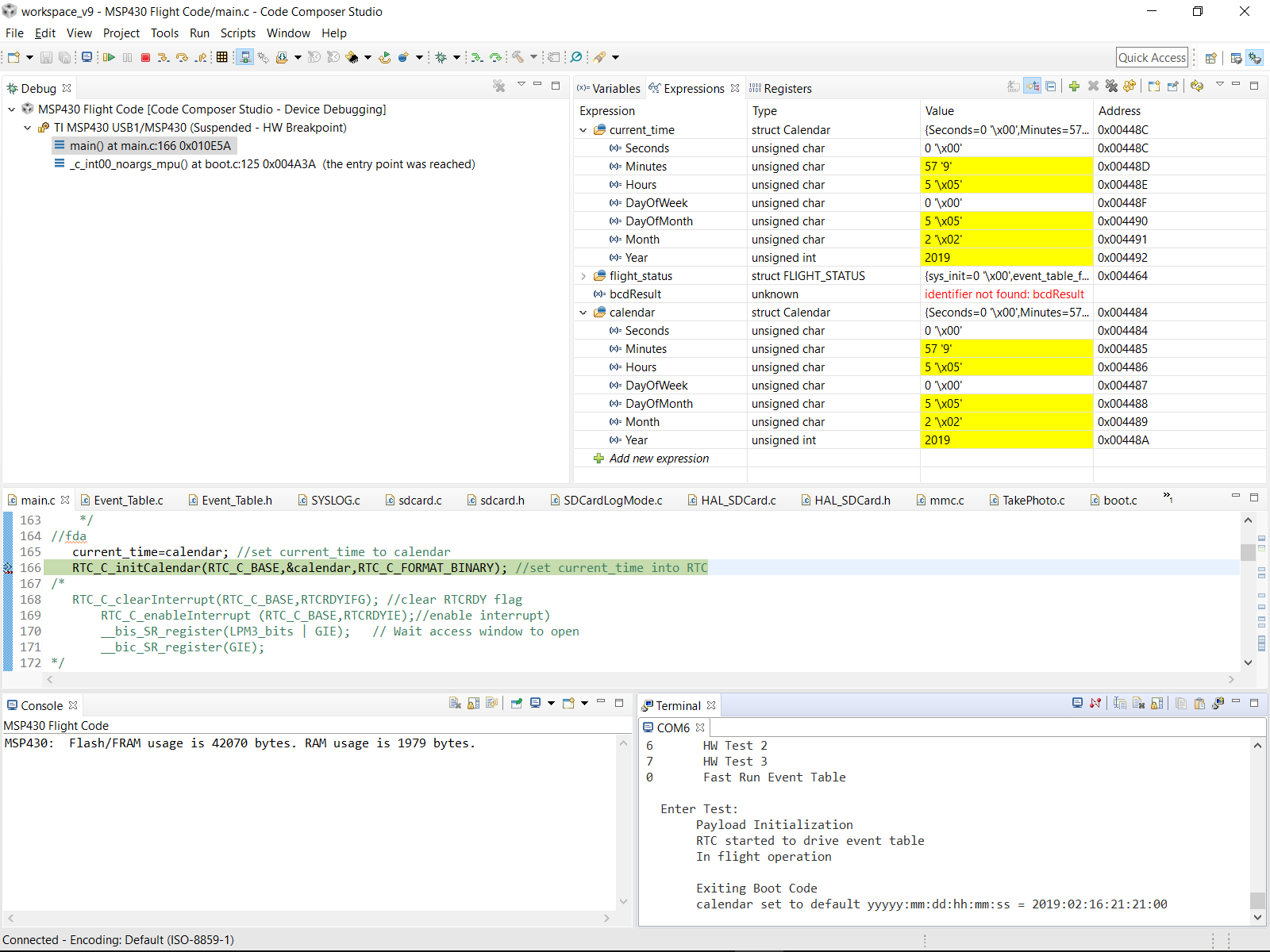Open the Run menu
The height and width of the screenshot is (952, 1270).
(x=199, y=33)
